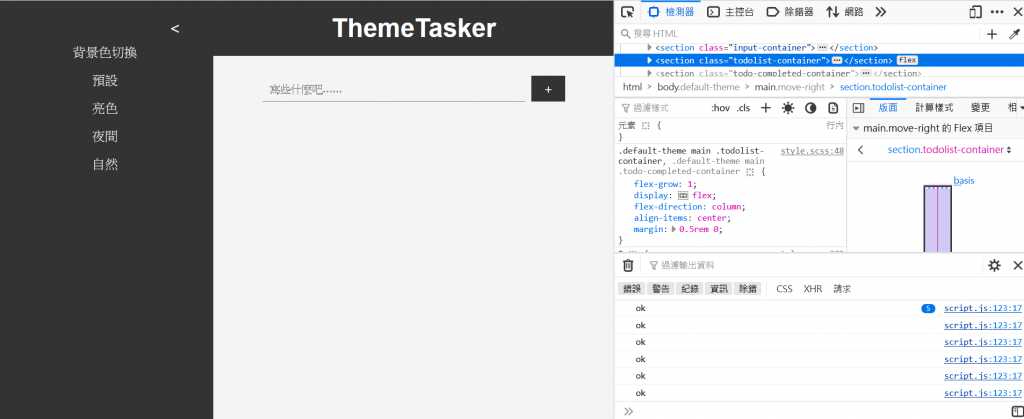Click the + add task button
This screenshot has width=1024, height=419.
[x=548, y=89]
